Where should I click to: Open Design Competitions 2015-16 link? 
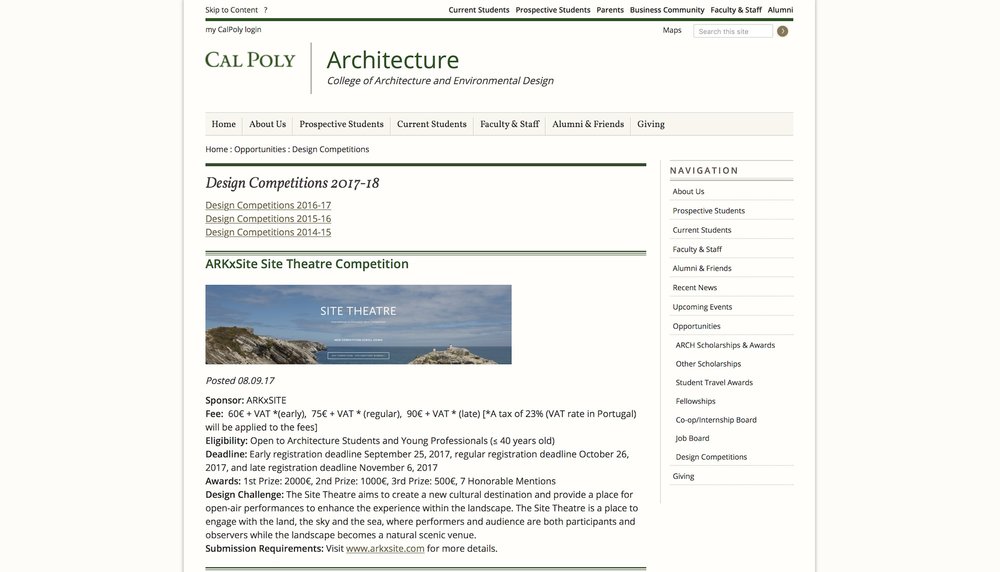pos(268,218)
